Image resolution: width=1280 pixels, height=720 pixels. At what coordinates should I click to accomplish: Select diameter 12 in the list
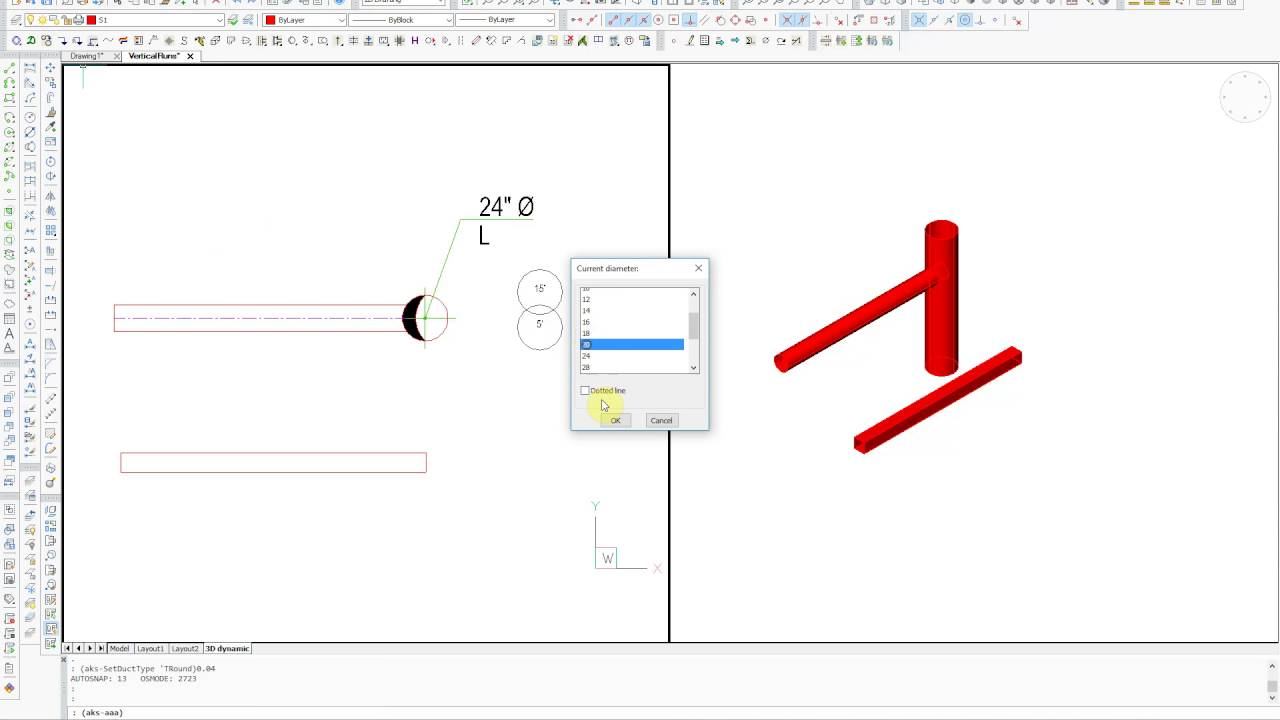tap(633, 299)
